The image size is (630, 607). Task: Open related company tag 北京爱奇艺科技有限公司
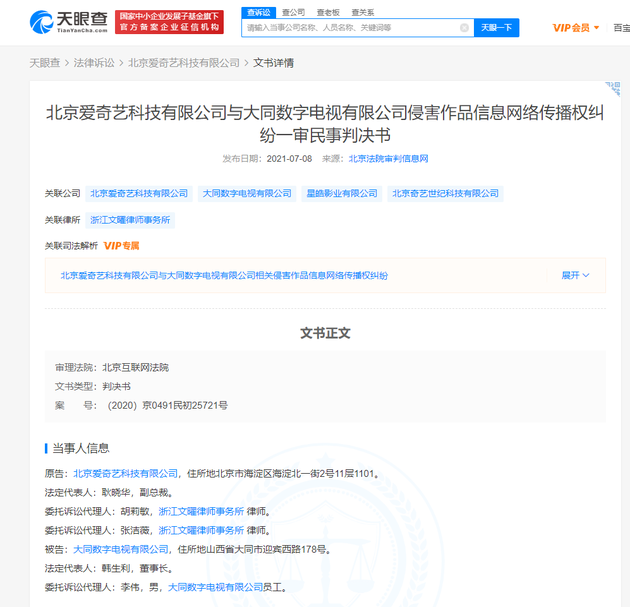pos(139,194)
